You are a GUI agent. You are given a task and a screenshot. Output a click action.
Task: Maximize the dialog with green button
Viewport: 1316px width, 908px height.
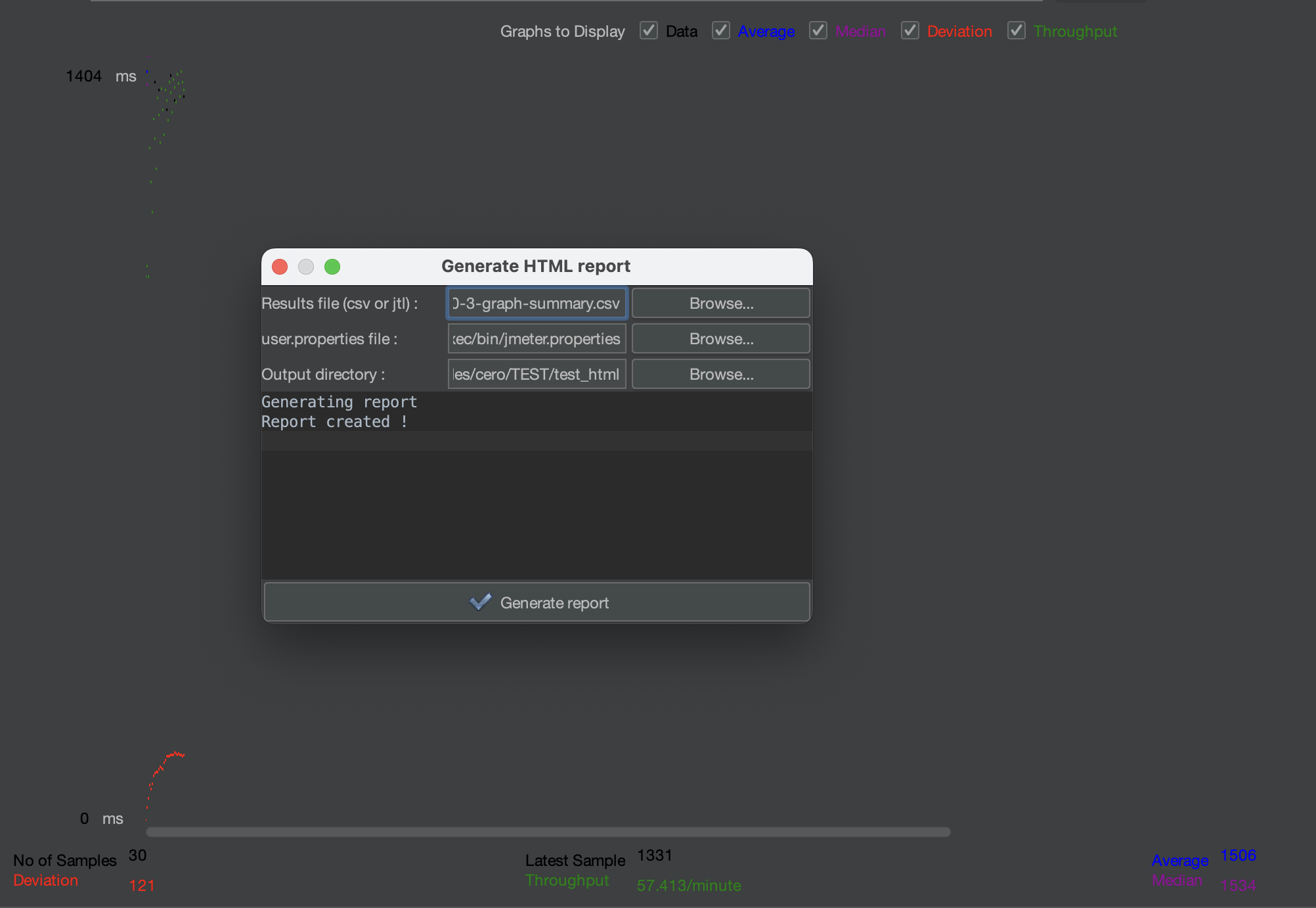[332, 267]
